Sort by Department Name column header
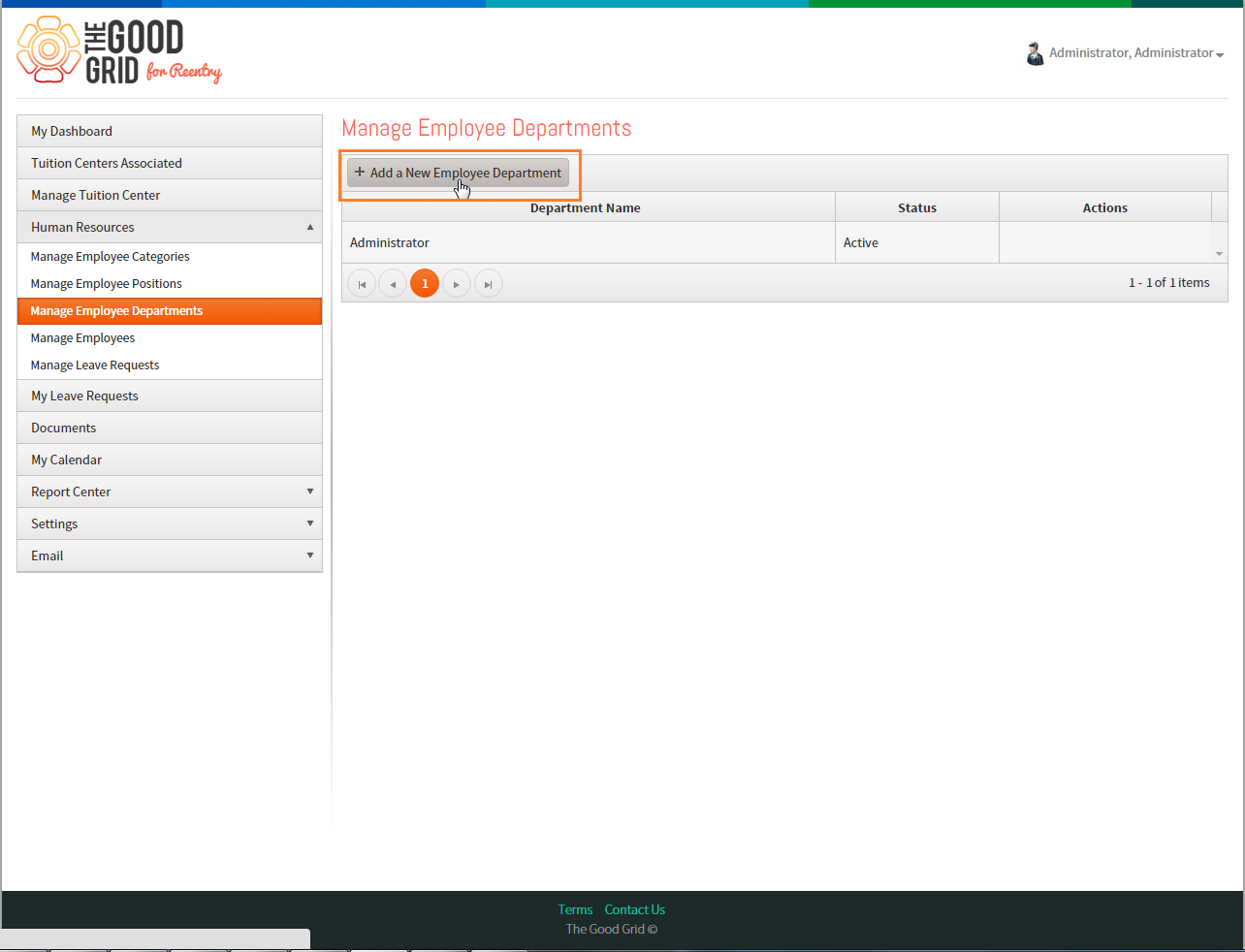Screen dimensions: 1245x952 pyautogui.click(x=586, y=207)
